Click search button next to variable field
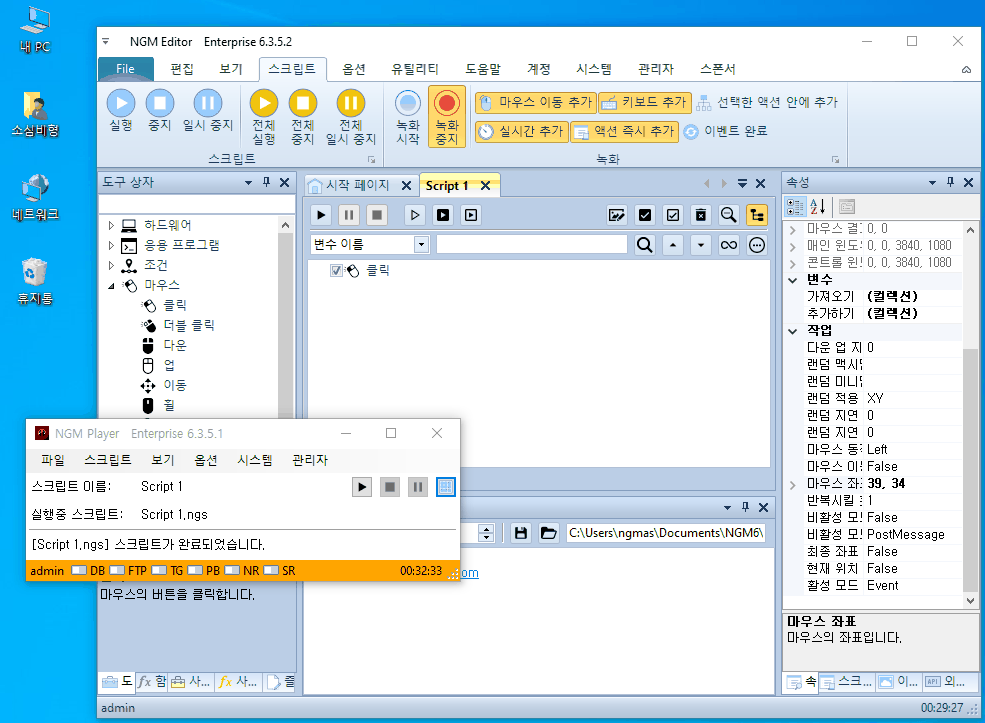Viewport: 985px width, 723px height. pos(645,244)
